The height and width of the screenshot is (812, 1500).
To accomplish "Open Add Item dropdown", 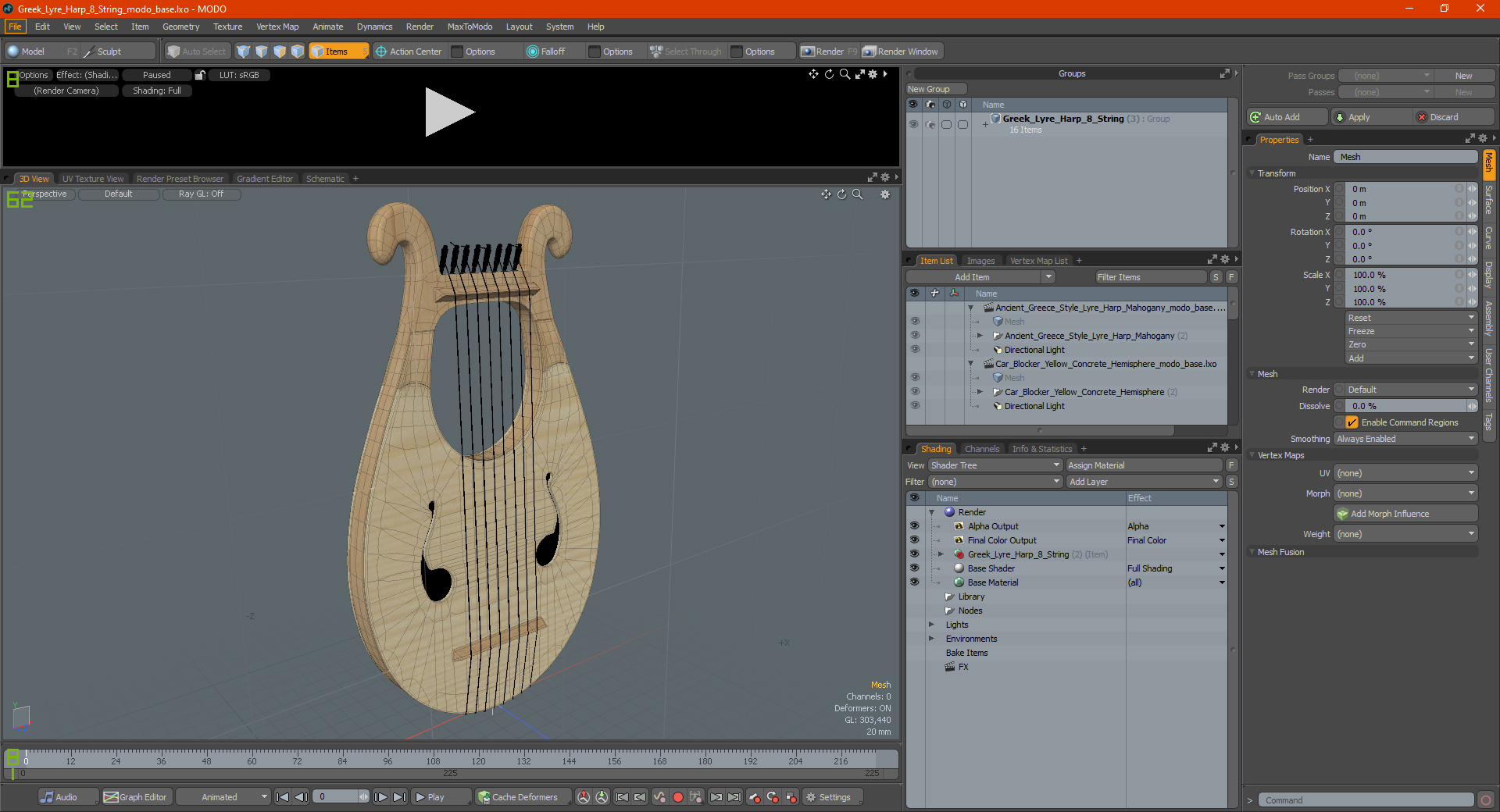I will (981, 277).
